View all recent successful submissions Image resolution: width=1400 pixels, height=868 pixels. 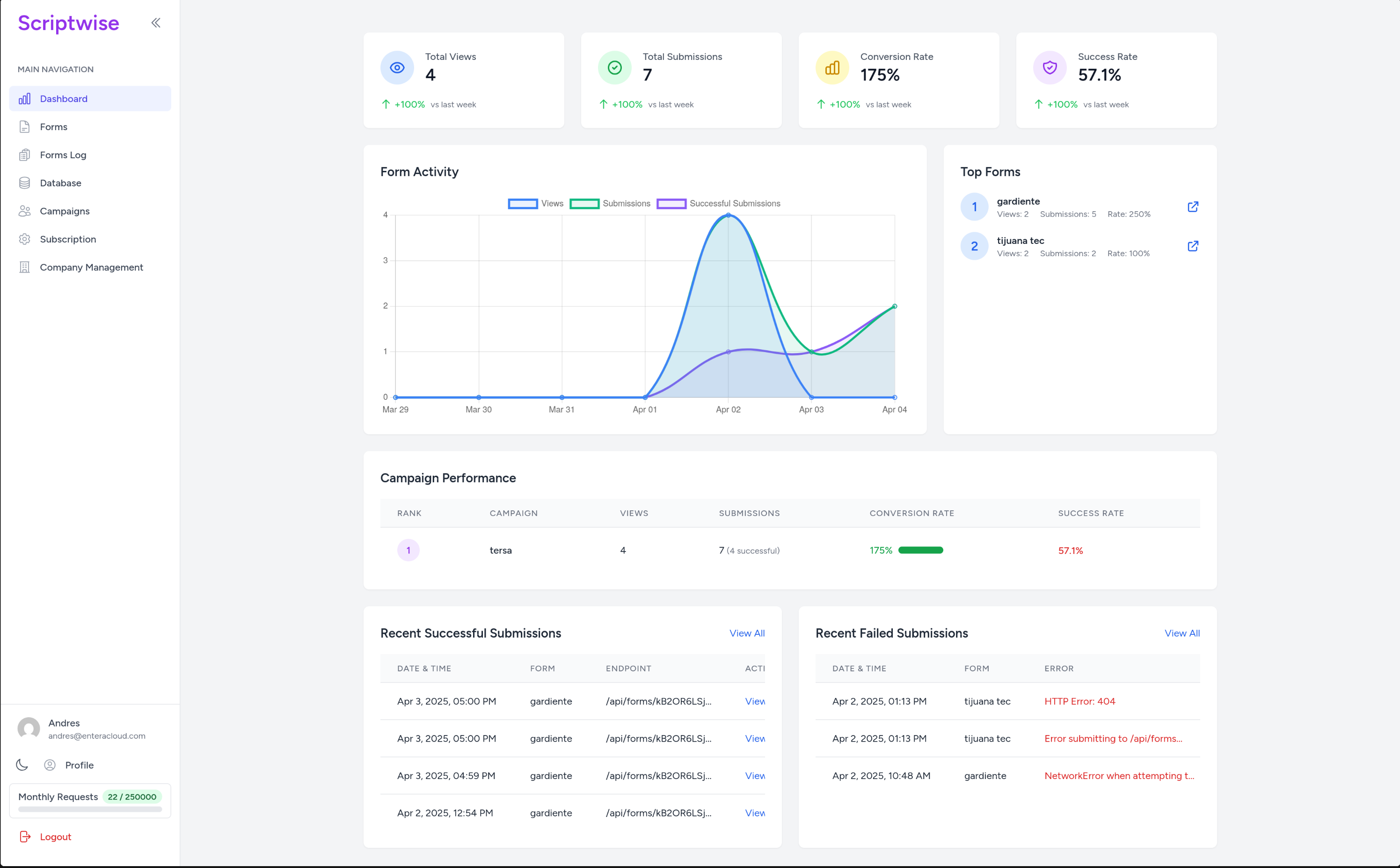(x=746, y=633)
